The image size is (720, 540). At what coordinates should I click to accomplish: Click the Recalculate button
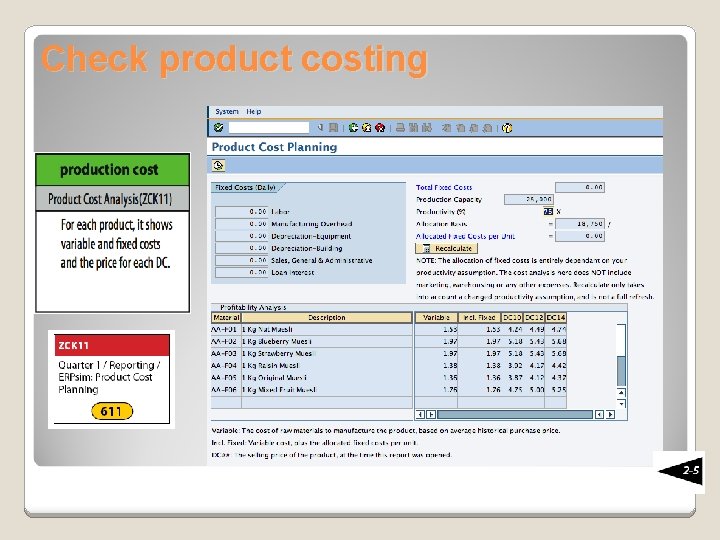(x=447, y=248)
